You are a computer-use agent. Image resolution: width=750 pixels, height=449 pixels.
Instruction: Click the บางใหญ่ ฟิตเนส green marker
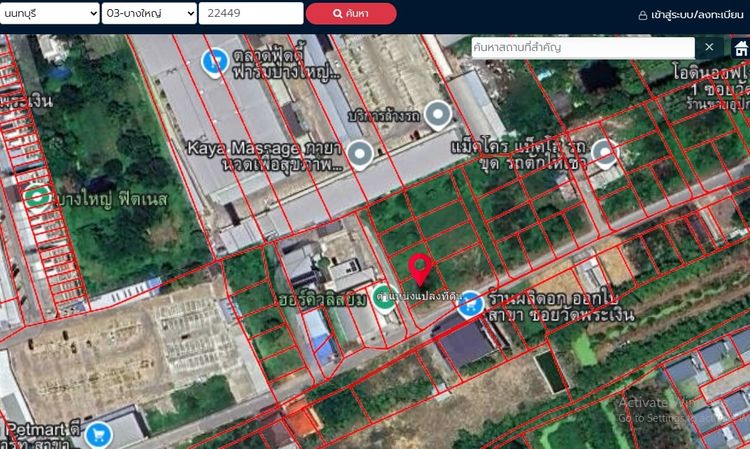coord(38,197)
